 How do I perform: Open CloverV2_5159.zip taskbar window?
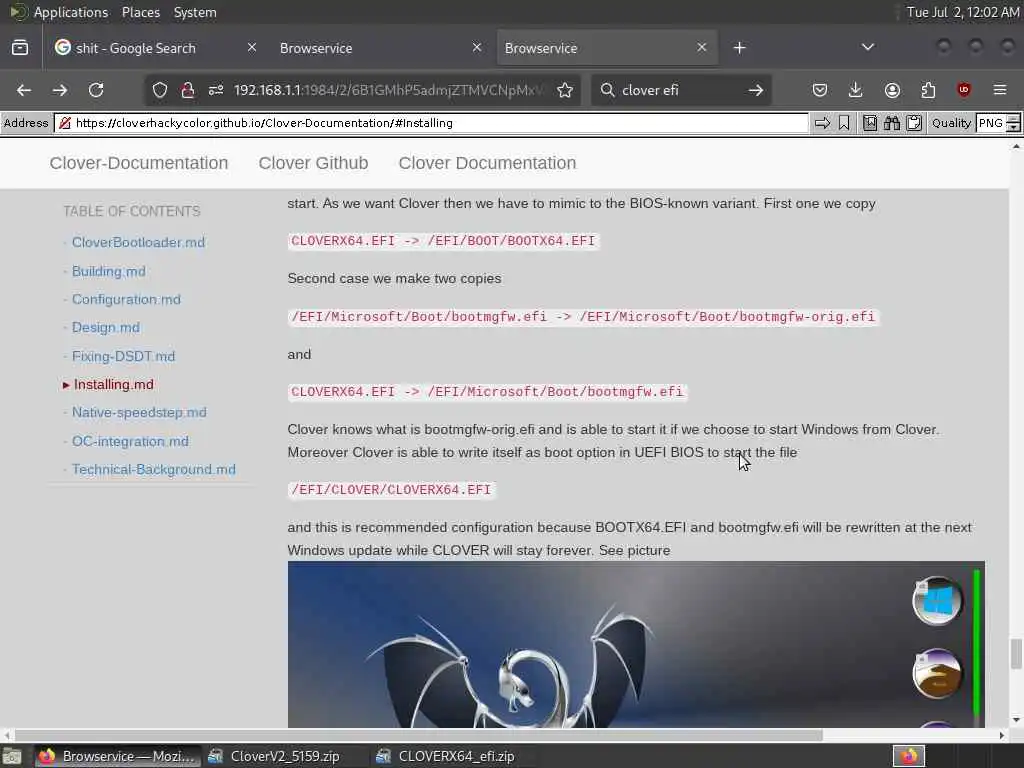(x=274, y=756)
